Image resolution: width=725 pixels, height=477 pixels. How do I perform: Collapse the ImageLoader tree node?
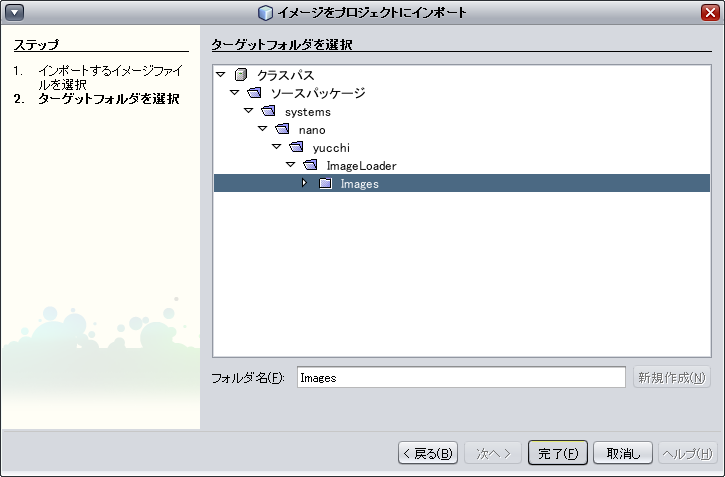(291, 165)
